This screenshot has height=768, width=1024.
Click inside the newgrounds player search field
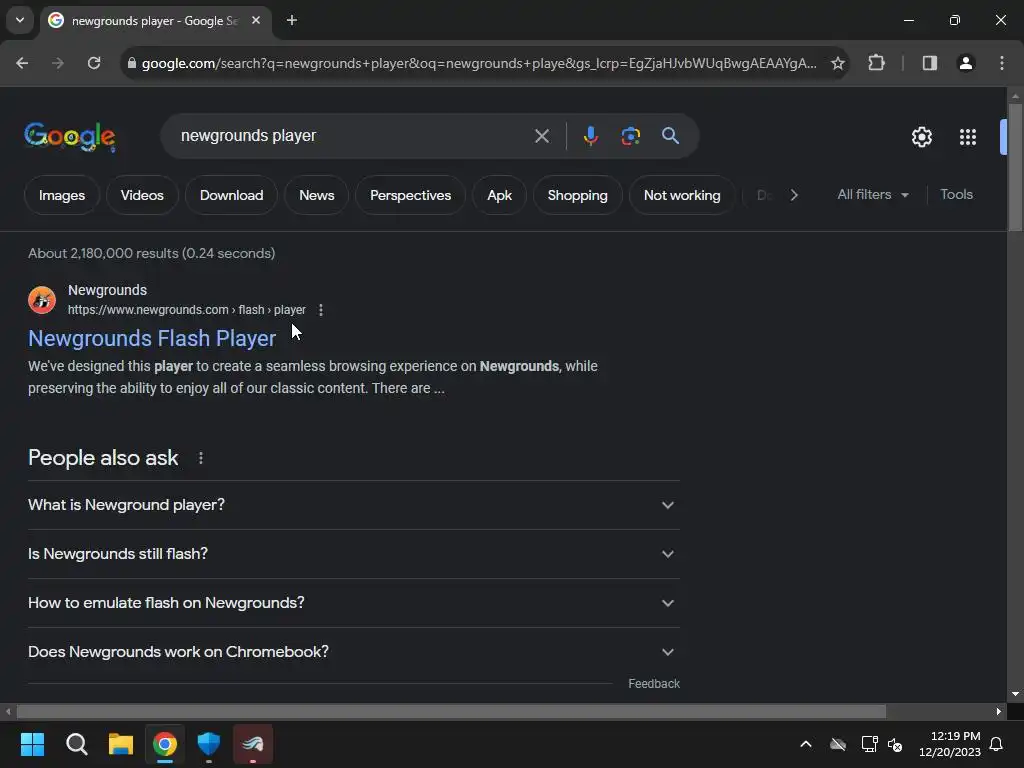tap(353, 136)
